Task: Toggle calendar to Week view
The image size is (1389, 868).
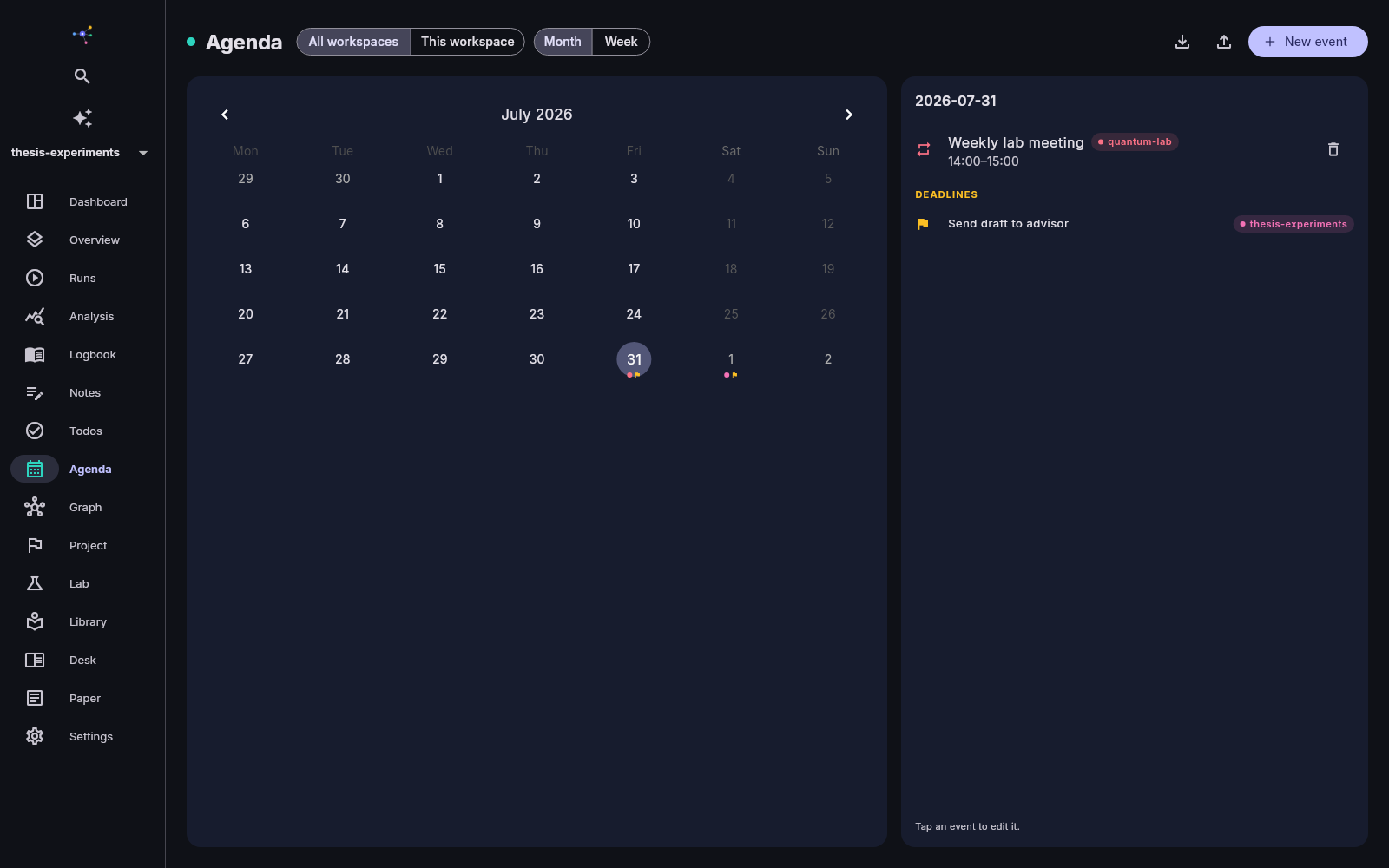Action: point(621,42)
